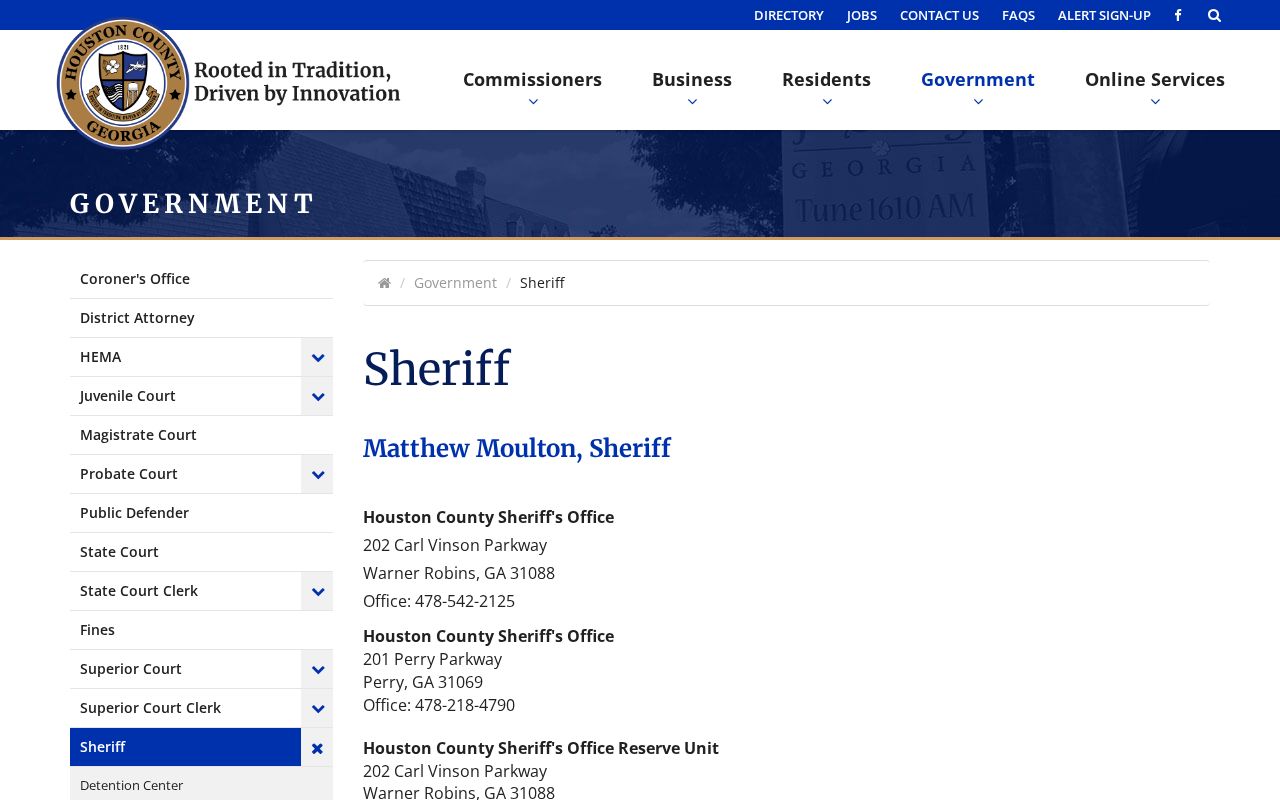Open Juvenile Court sidebar link
This screenshot has width=1280, height=800.
185,396
